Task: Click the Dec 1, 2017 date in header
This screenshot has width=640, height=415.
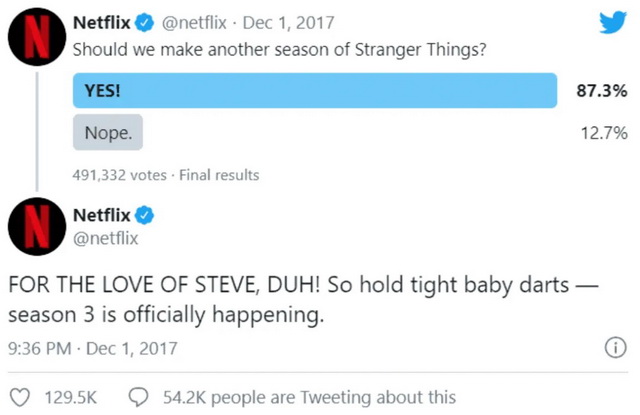Action: [274, 22]
